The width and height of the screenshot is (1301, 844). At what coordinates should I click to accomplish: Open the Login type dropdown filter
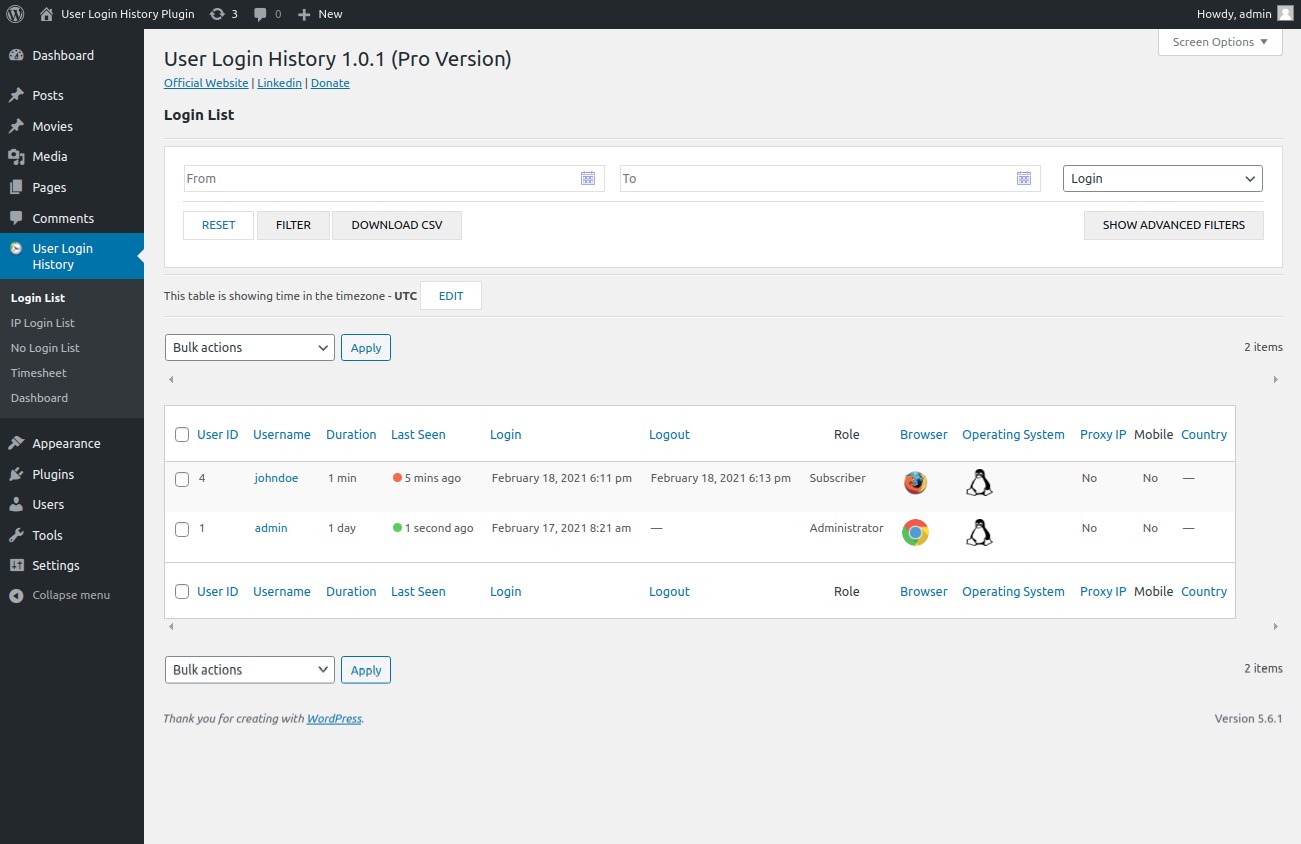click(x=1163, y=178)
